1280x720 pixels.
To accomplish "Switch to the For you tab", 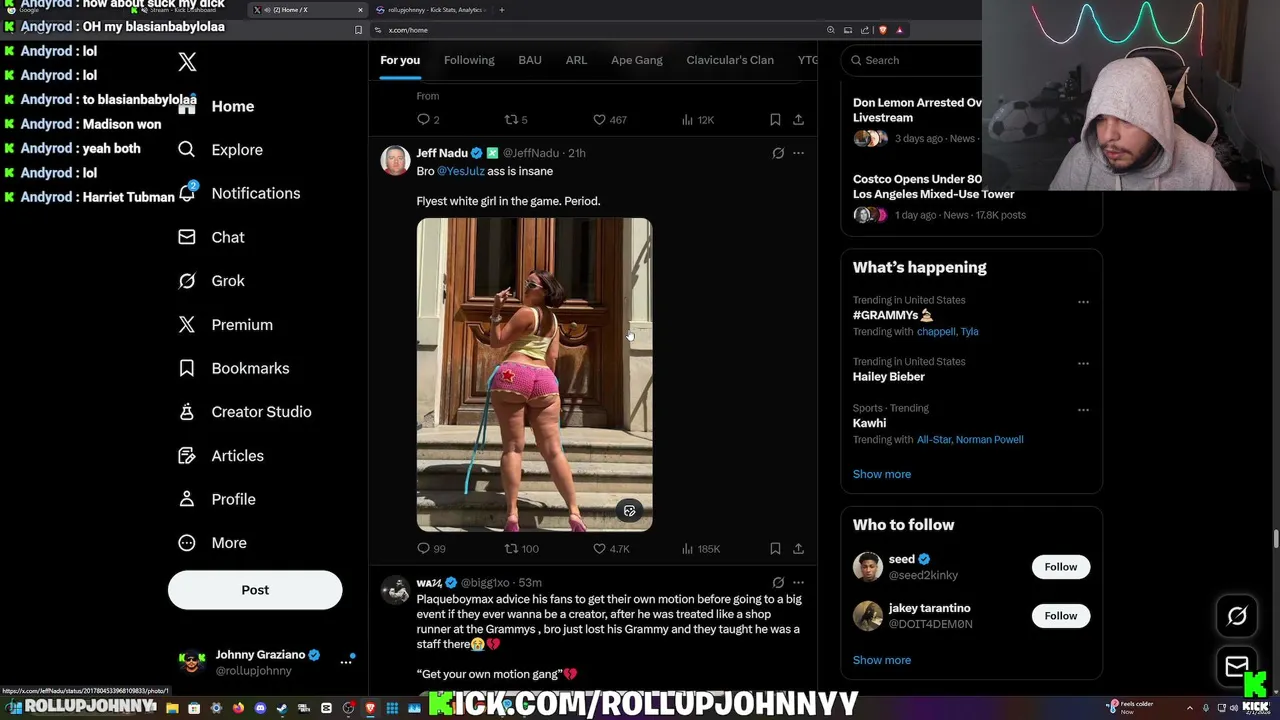I will 400,60.
